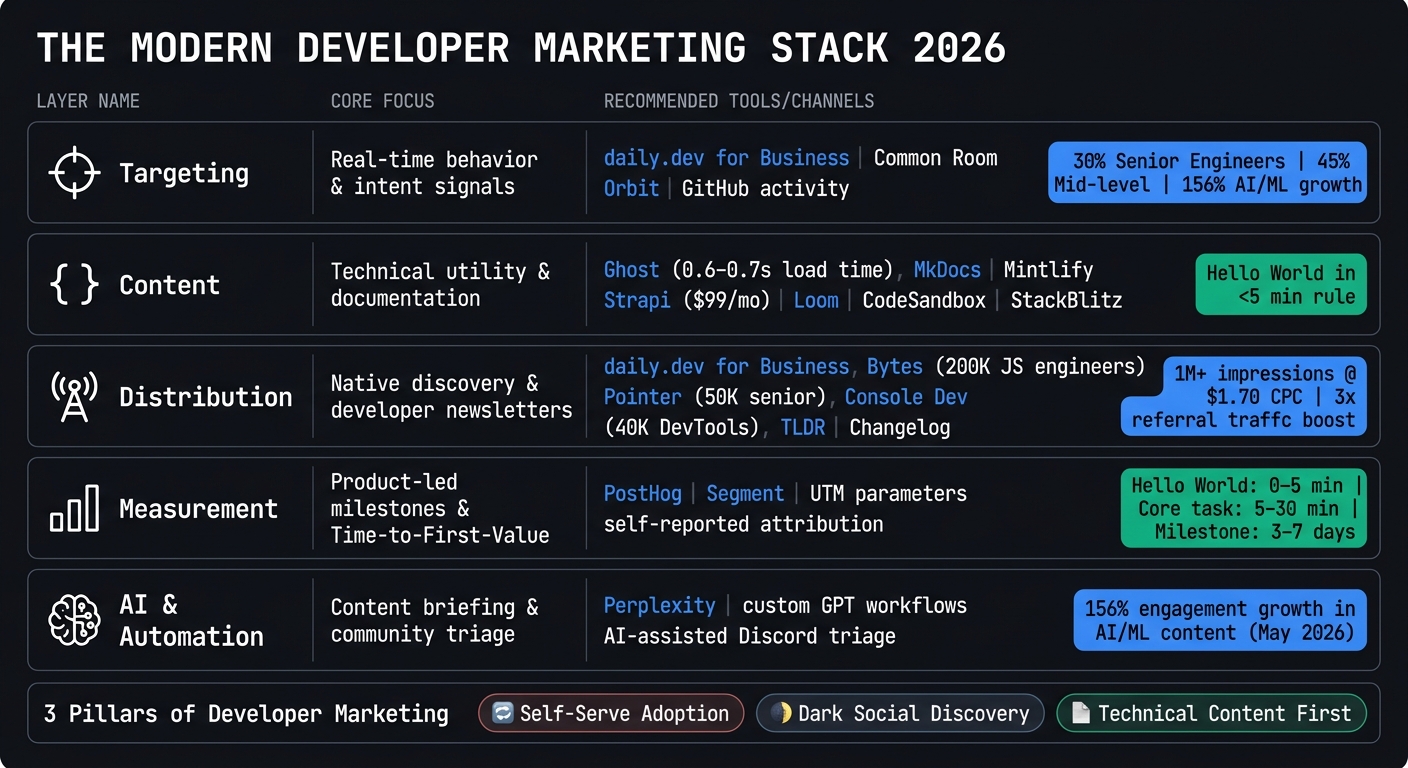
Task: Open the Perplexity link
Action: [x=660, y=606]
